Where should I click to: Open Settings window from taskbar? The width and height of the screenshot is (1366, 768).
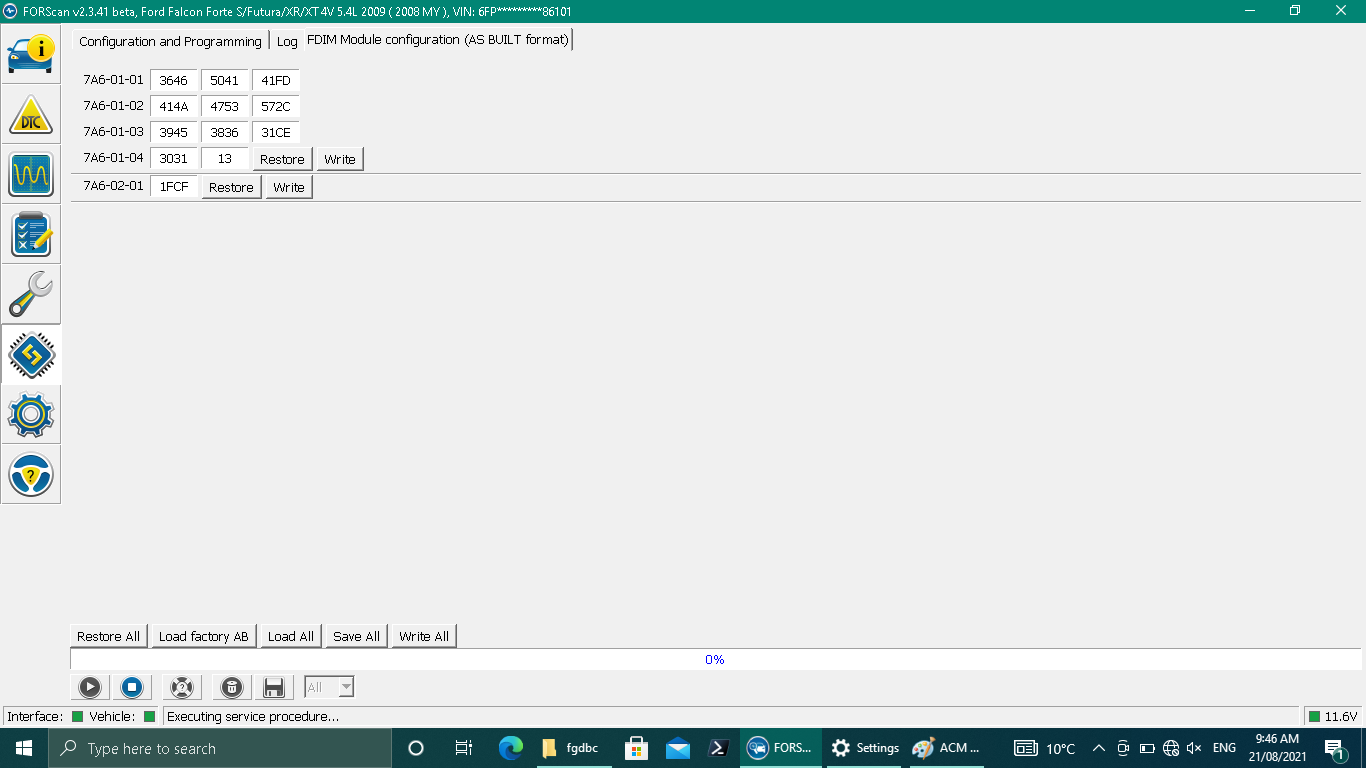(866, 748)
